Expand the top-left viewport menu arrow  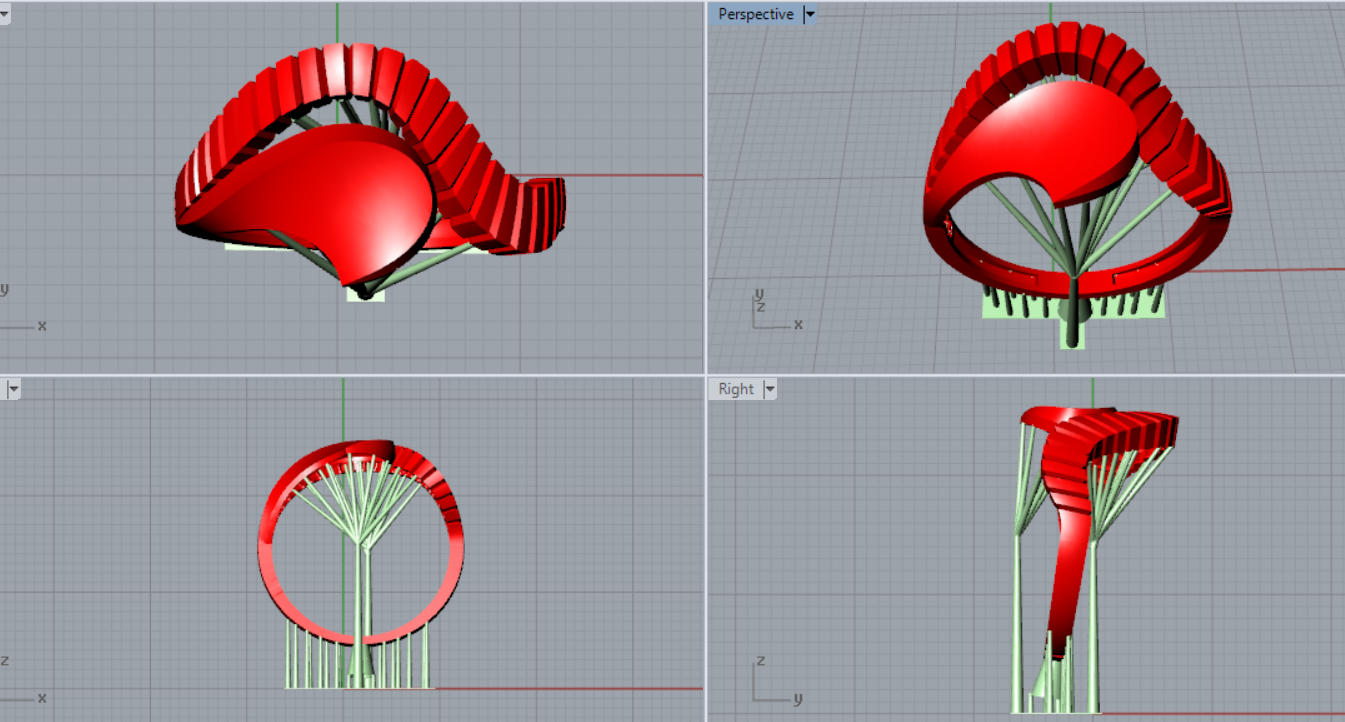(4, 15)
